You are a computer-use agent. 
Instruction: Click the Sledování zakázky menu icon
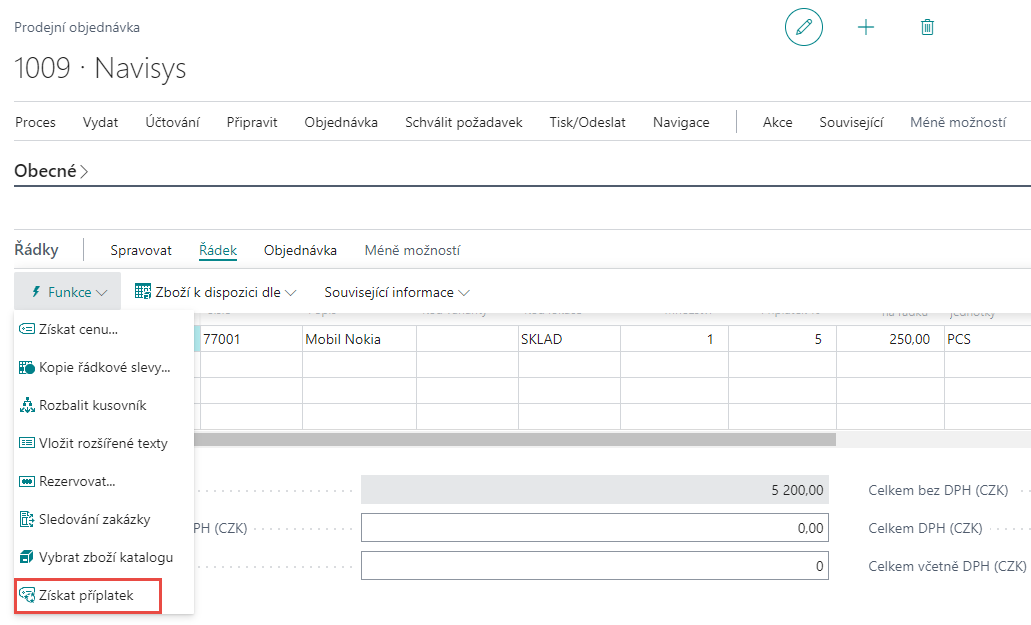[x=27, y=519]
